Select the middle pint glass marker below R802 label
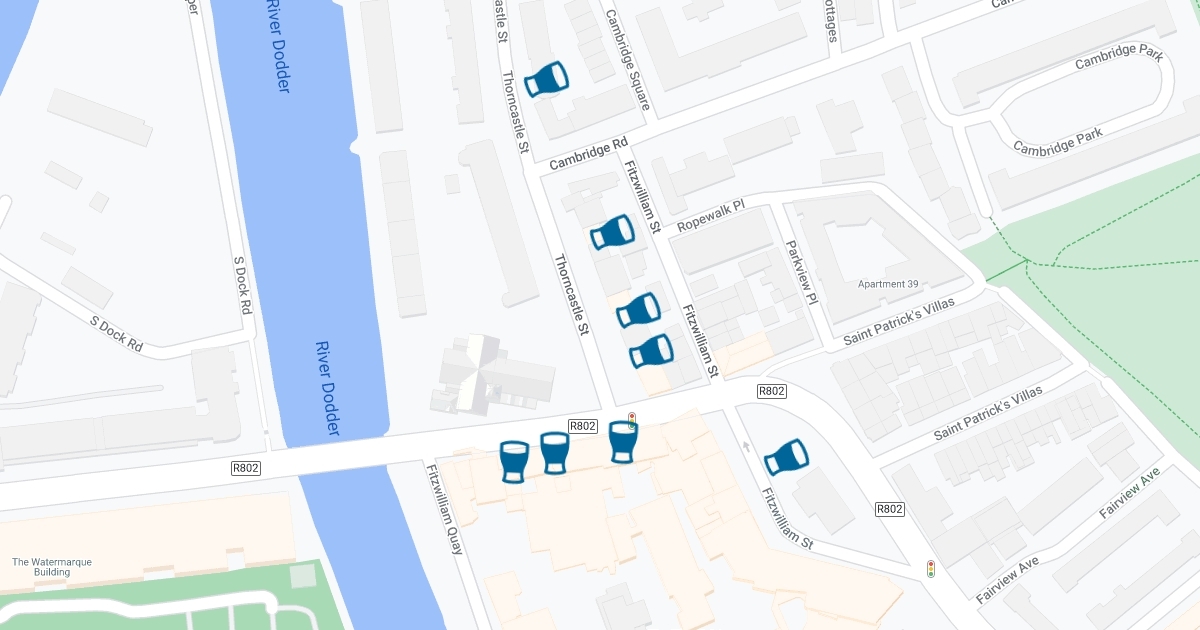The image size is (1200, 630). (555, 453)
